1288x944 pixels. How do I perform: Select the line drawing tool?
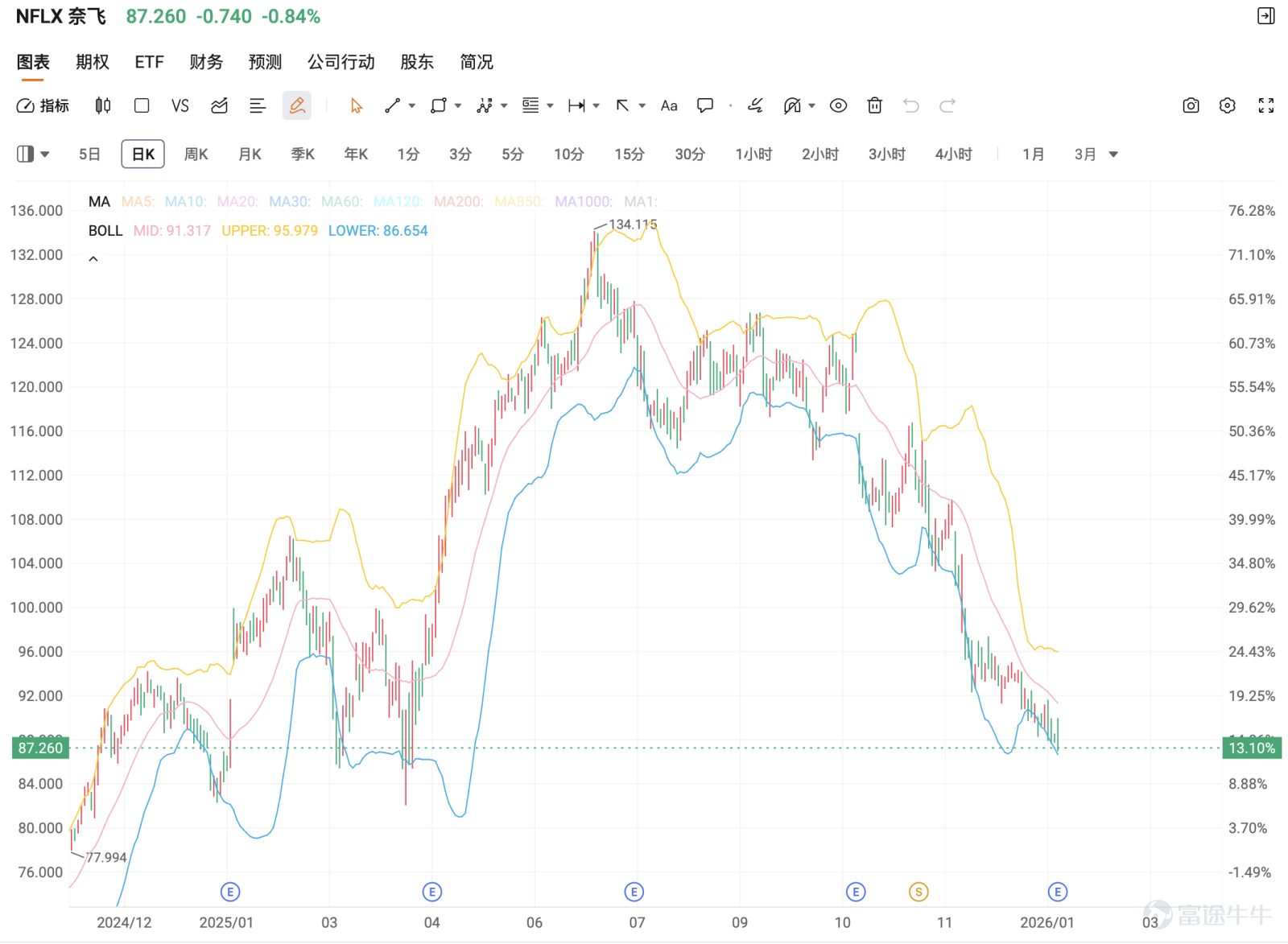tap(393, 105)
